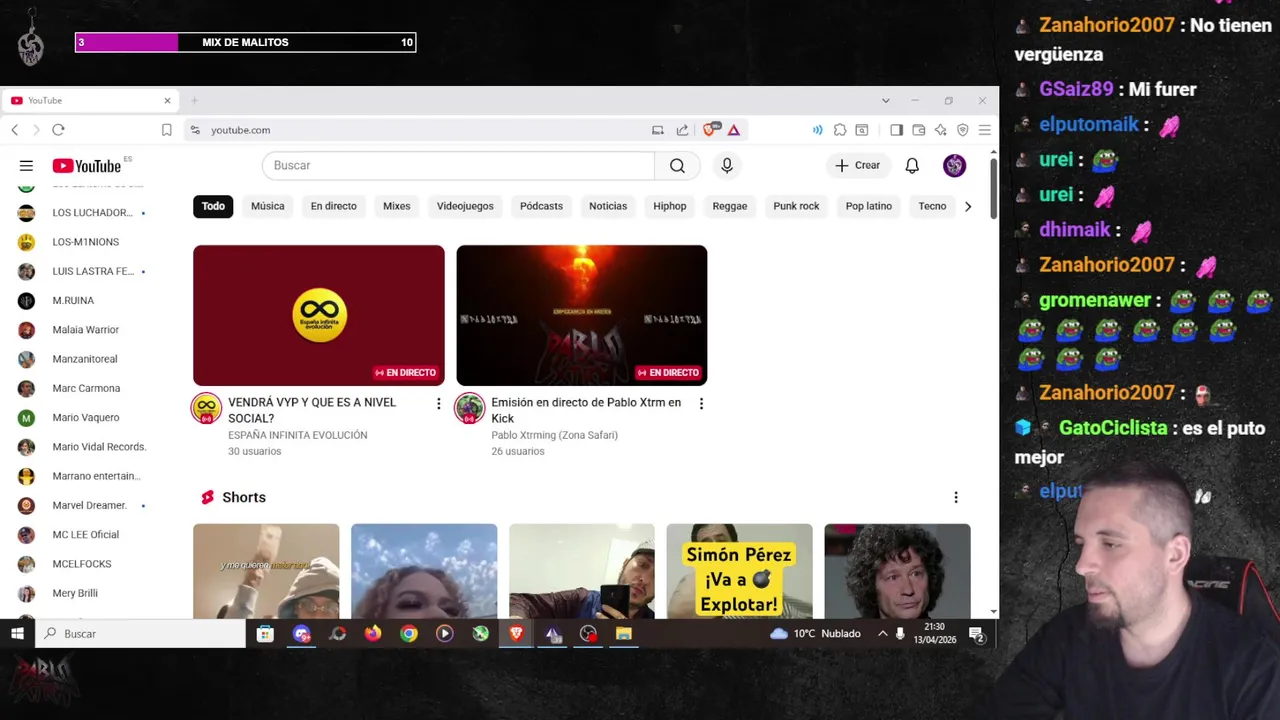Image resolution: width=1280 pixels, height=720 pixels.
Task: Open MC LEE Oficial subscription in sidebar
Action: [x=85, y=535]
